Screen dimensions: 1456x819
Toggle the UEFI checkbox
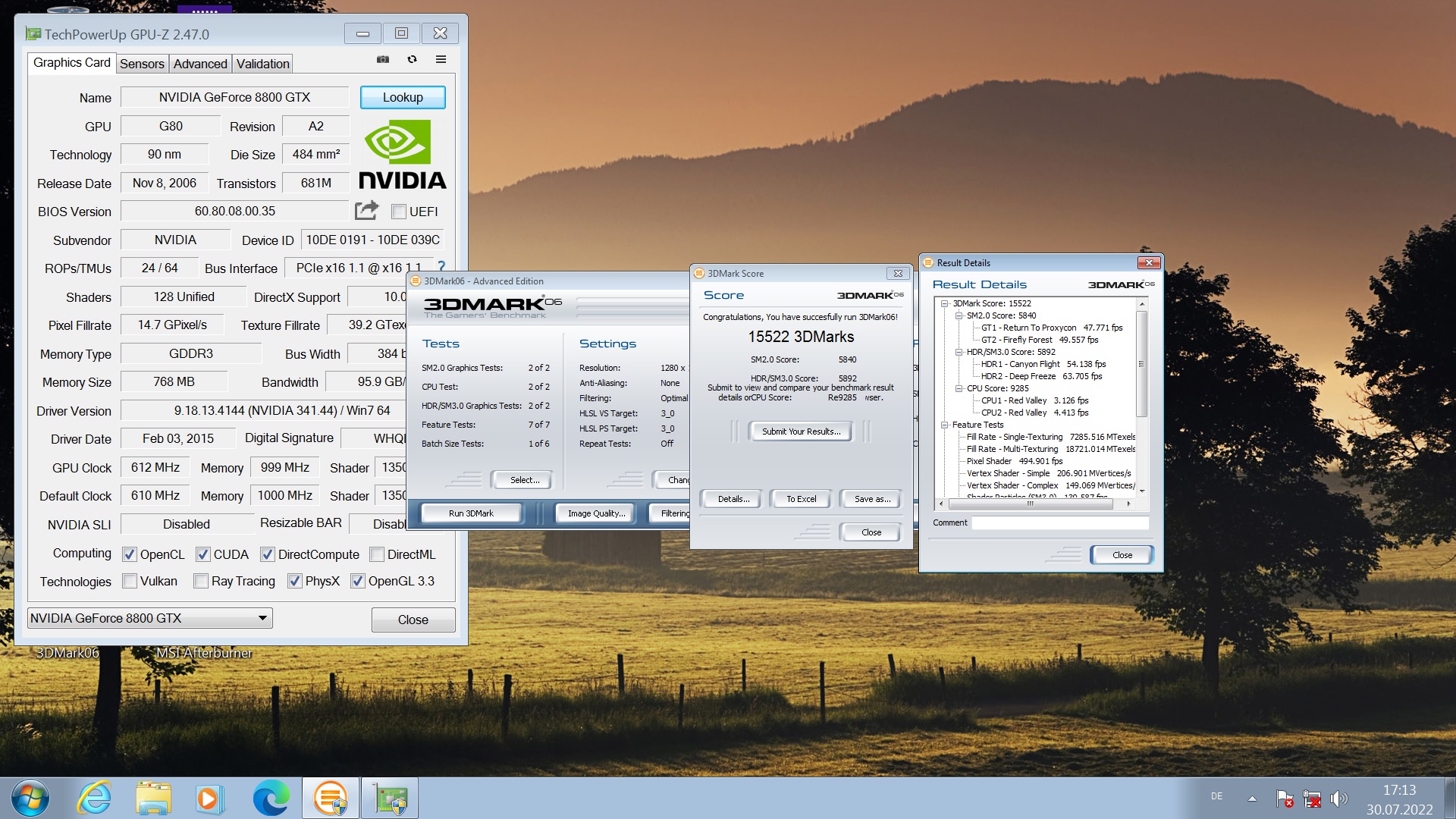pyautogui.click(x=399, y=212)
